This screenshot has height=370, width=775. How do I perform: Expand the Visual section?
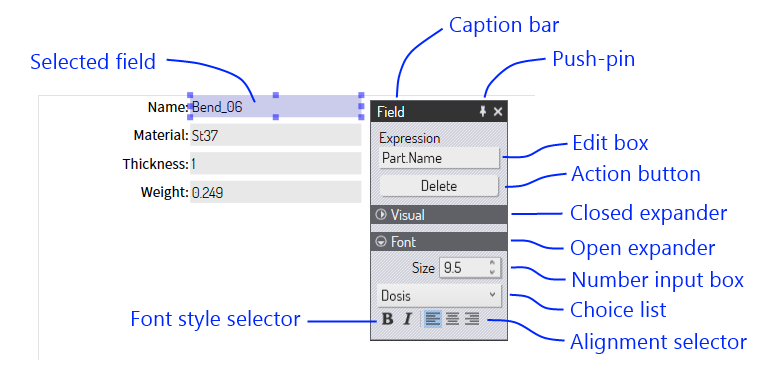coord(439,215)
